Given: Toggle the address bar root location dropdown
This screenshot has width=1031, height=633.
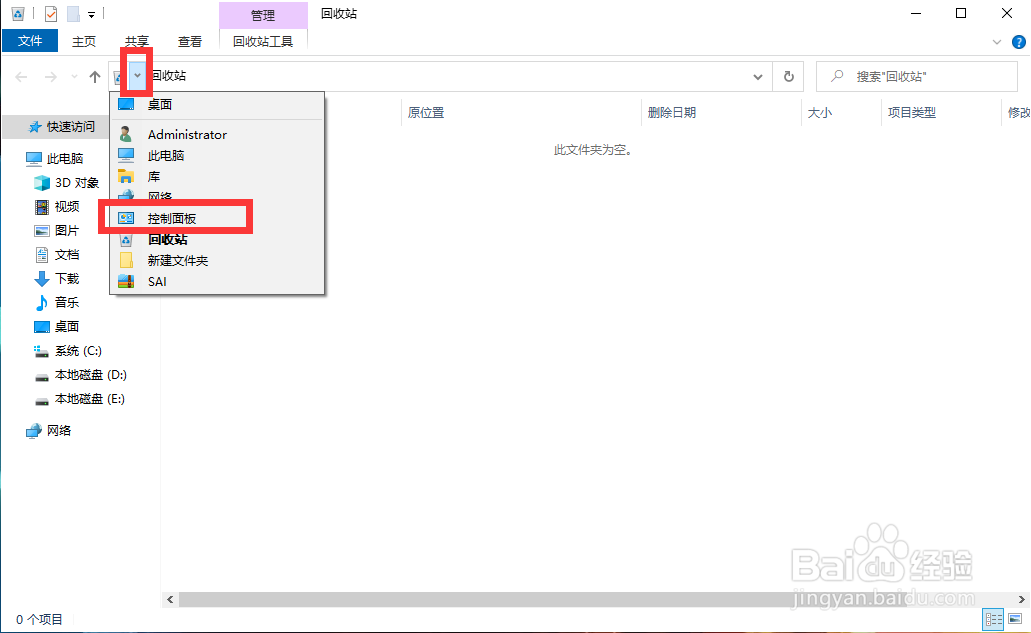Looking at the screenshot, I should click(x=137, y=76).
